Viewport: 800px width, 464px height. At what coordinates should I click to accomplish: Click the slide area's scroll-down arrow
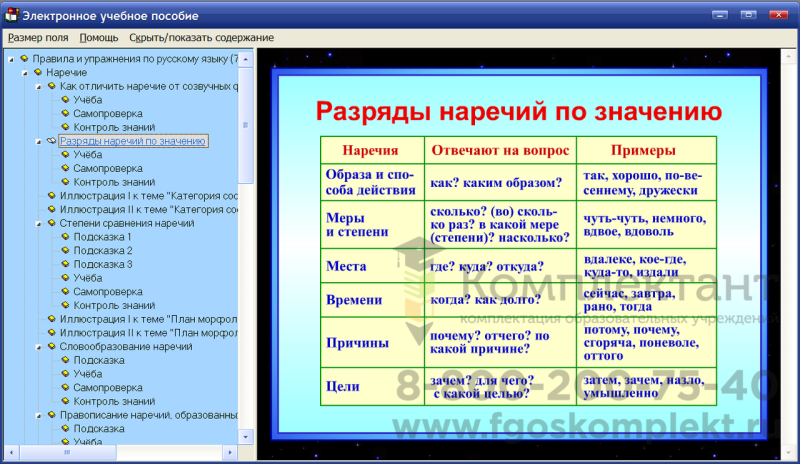point(788,452)
